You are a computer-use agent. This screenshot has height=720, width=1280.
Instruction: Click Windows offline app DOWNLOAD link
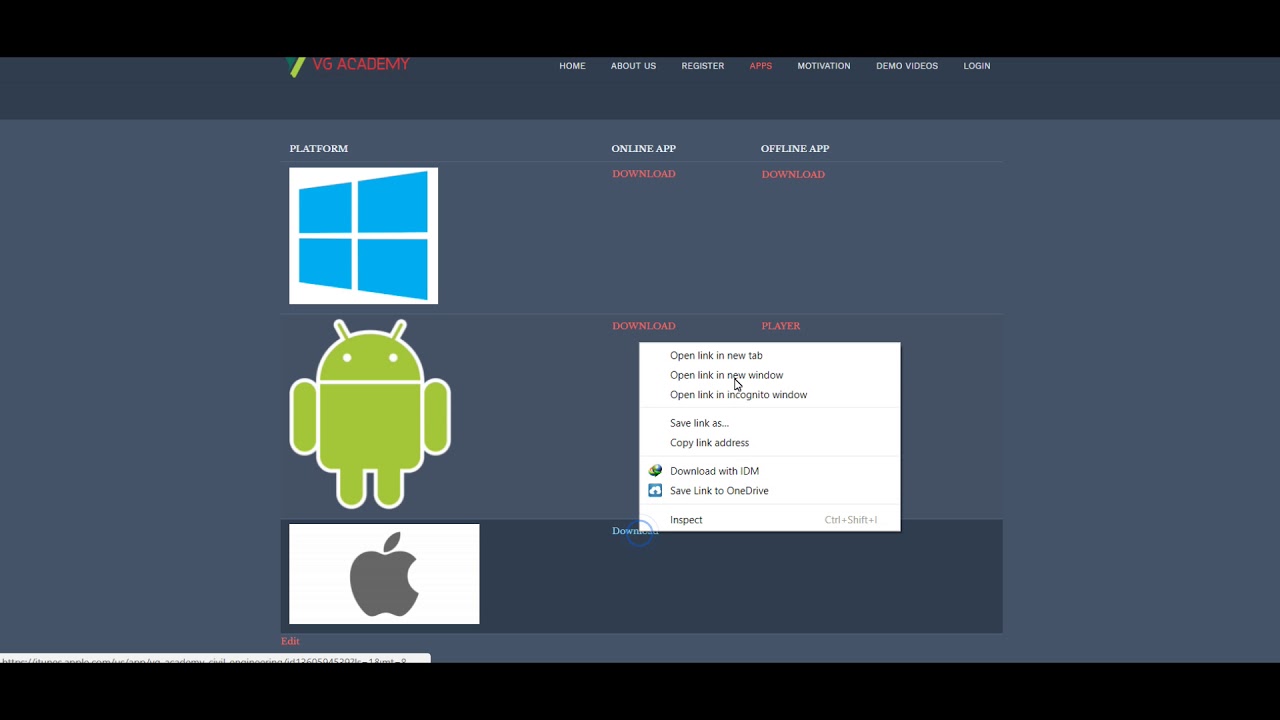[x=793, y=174]
